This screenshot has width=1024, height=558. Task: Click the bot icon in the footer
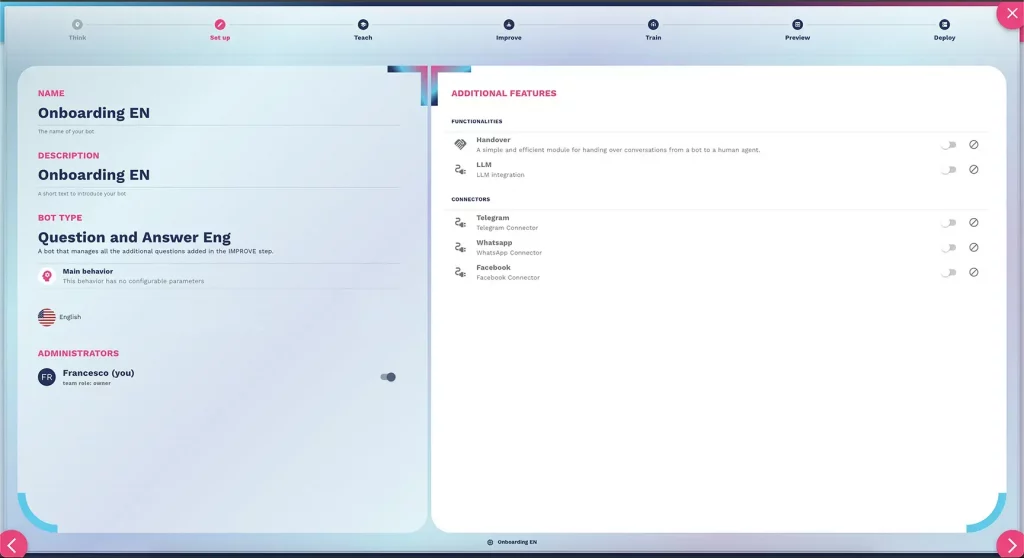(x=490, y=542)
